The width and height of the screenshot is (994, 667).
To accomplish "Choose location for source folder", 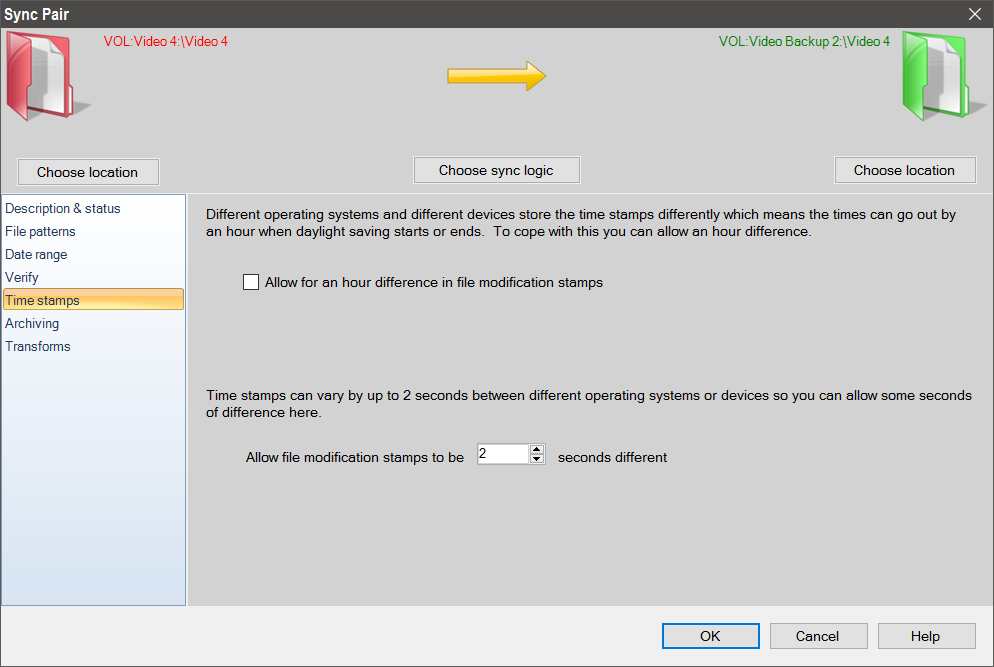I will (x=88, y=172).
